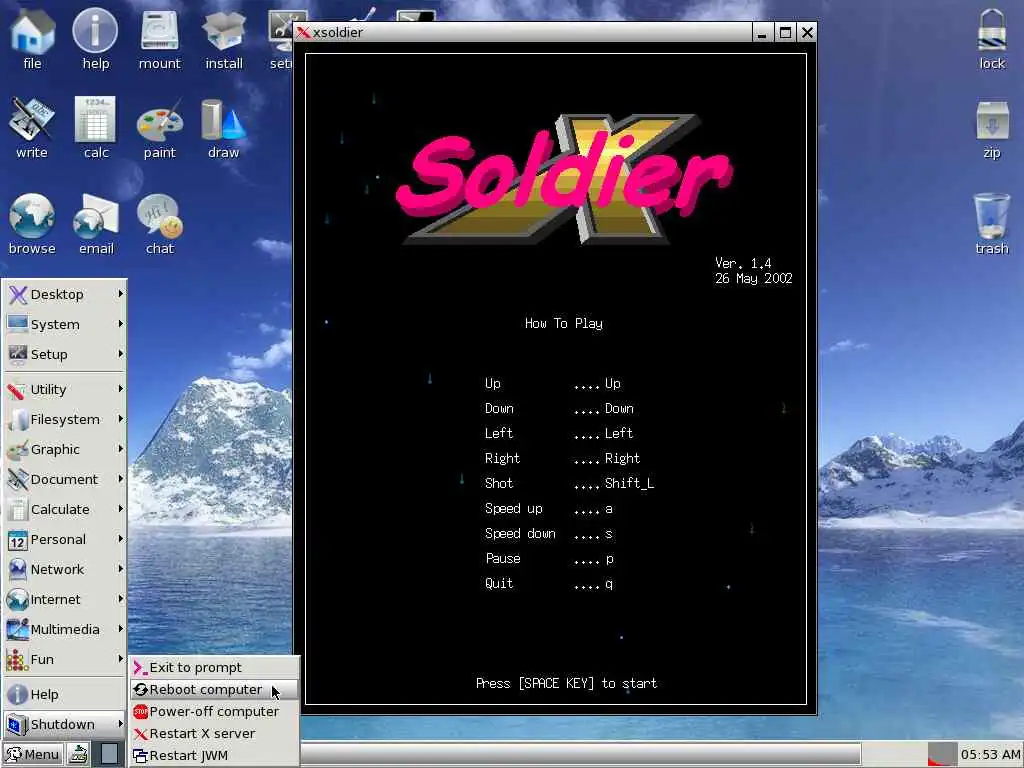Expand the Internet submenu
Screen dimensions: 1024x768
pos(64,600)
